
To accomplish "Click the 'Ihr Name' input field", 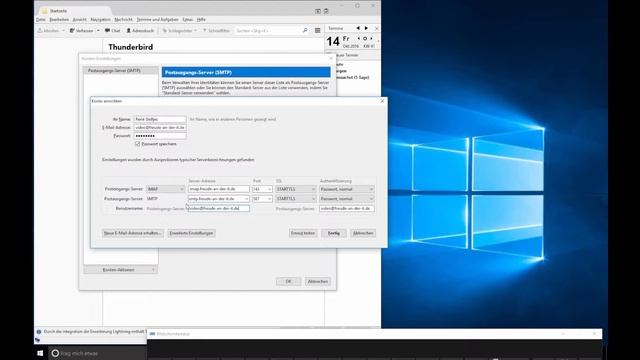I will tap(160, 119).
